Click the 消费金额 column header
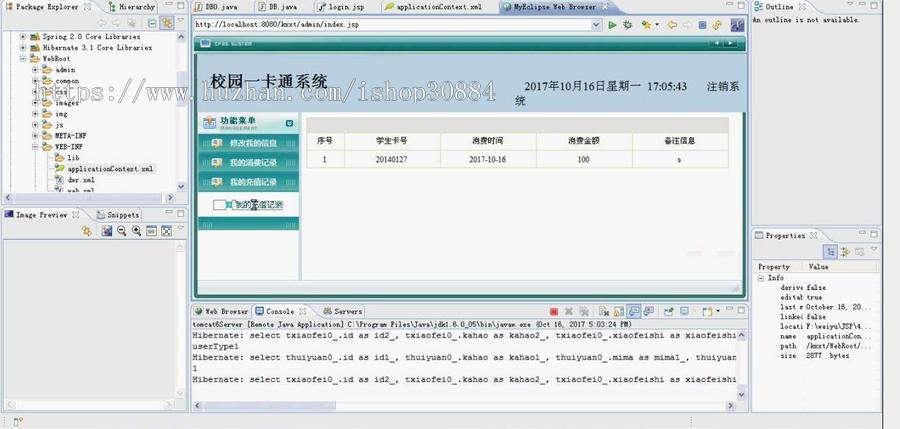900x429 pixels. (584, 141)
